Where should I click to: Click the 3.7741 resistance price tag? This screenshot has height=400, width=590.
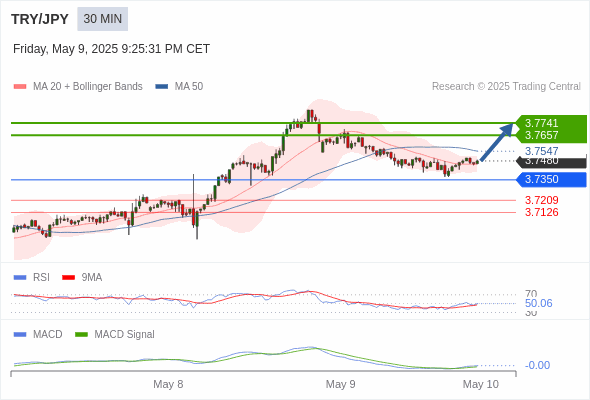[551, 123]
